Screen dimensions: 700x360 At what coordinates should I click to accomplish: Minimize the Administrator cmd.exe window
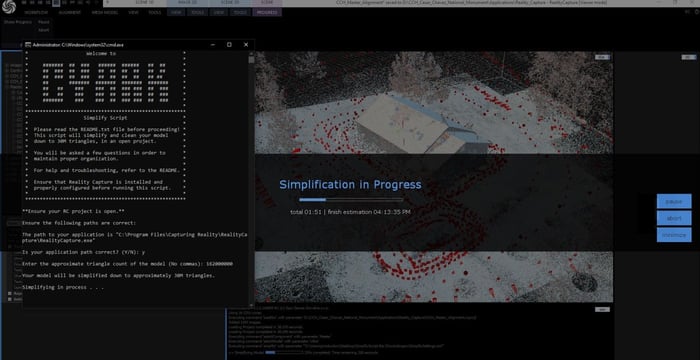coord(212,45)
